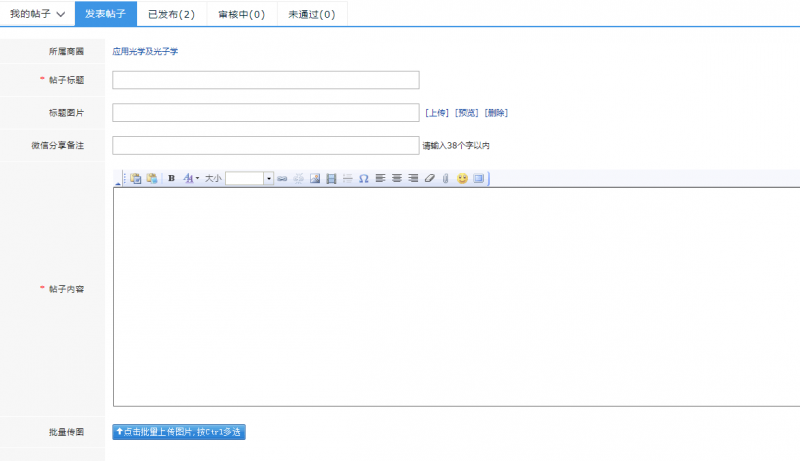
Task: Open the font size (大小) dropdown
Action: coord(268,178)
